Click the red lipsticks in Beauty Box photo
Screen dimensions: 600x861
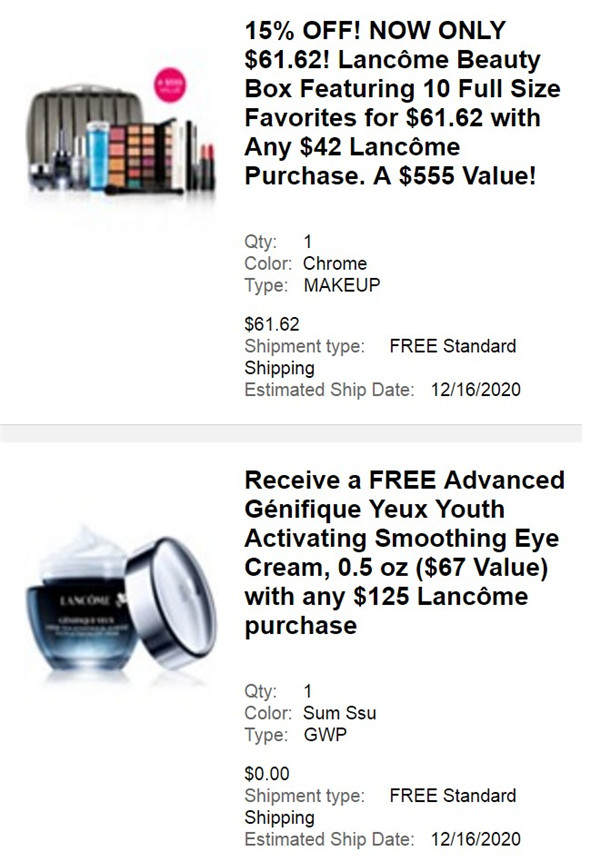pyautogui.click(x=208, y=166)
